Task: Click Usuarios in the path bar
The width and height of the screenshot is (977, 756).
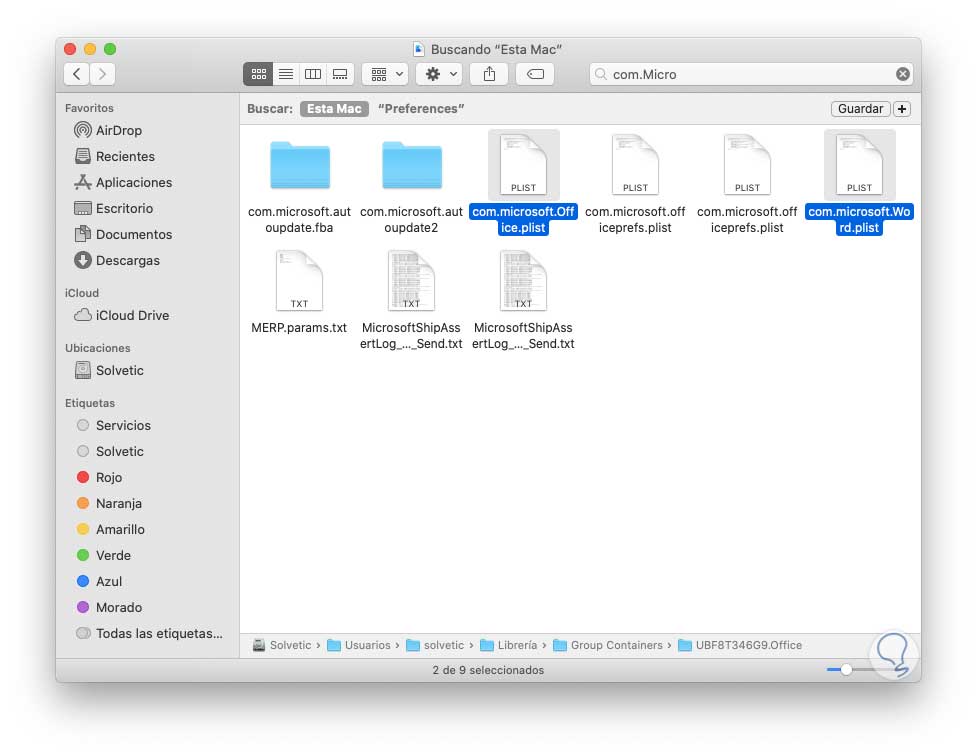Action: 359,646
